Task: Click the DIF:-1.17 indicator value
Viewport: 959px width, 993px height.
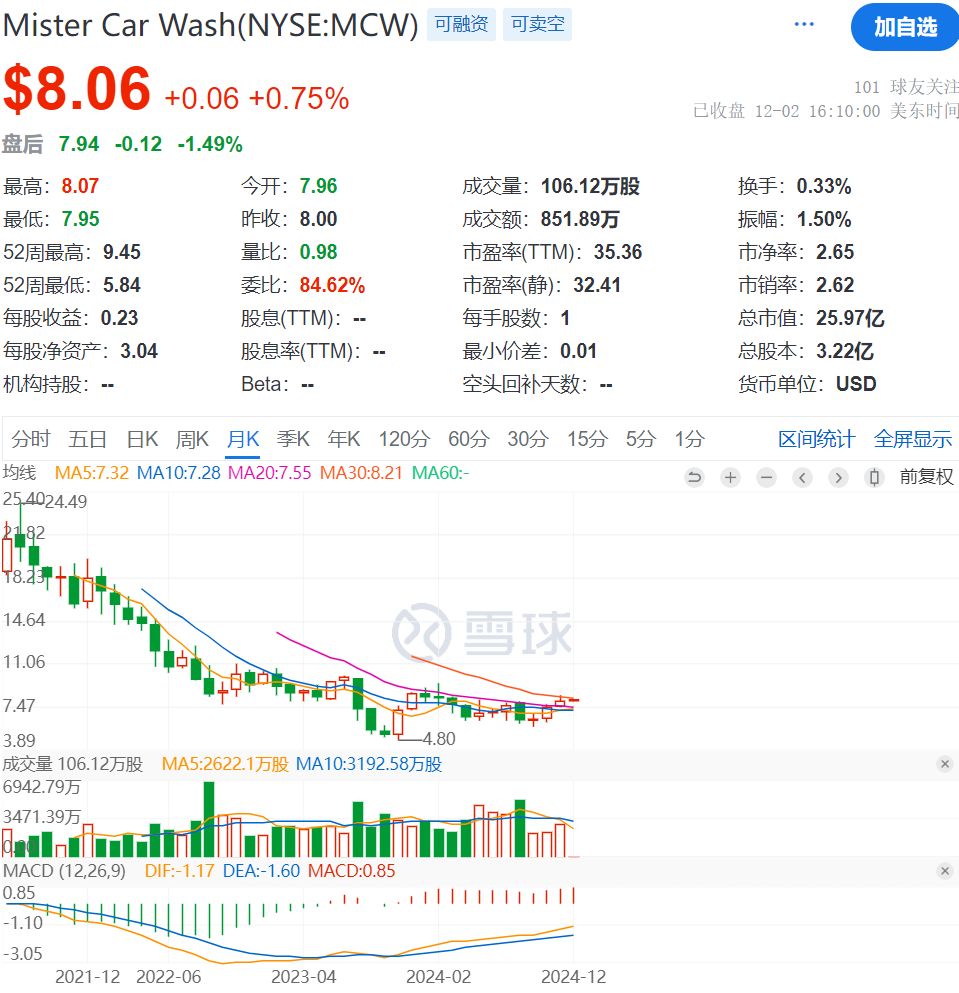Action: coord(179,871)
